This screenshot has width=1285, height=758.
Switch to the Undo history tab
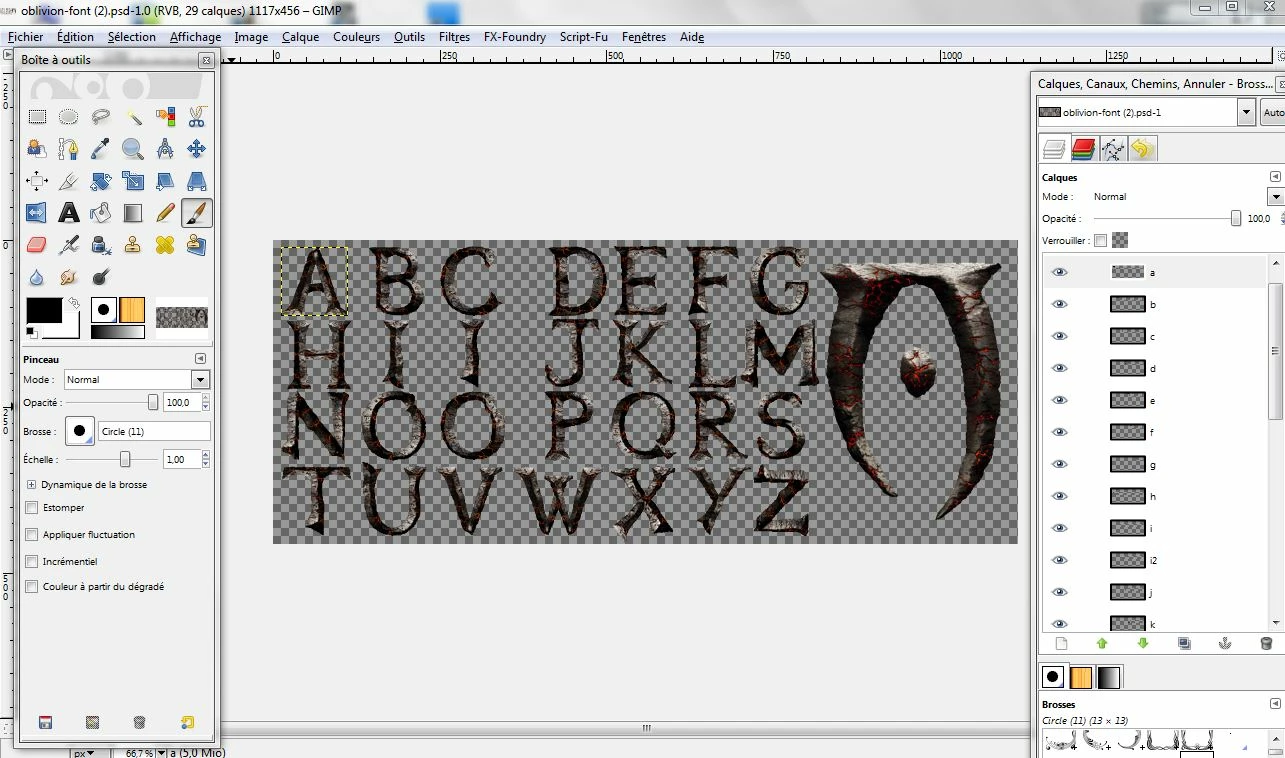click(1142, 150)
